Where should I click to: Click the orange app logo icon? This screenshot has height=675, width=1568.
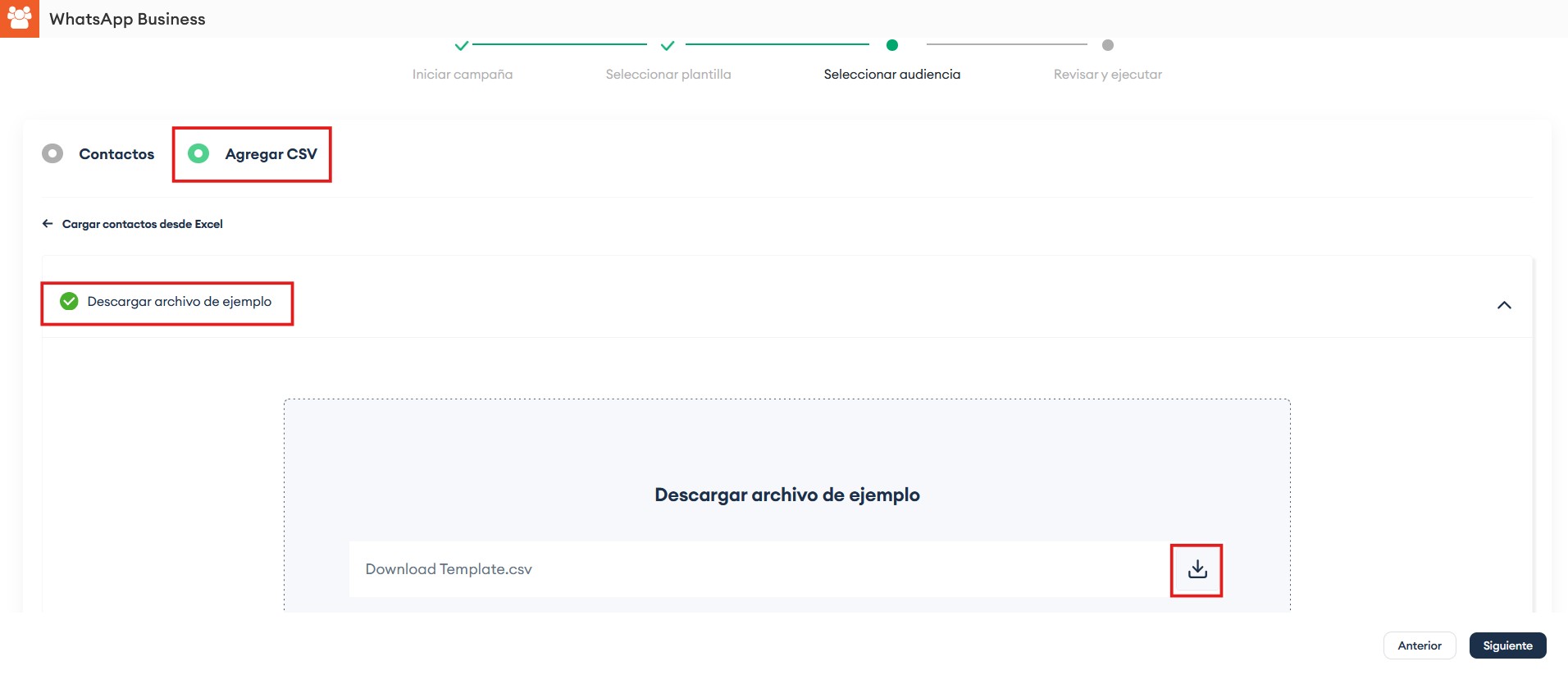click(x=19, y=18)
